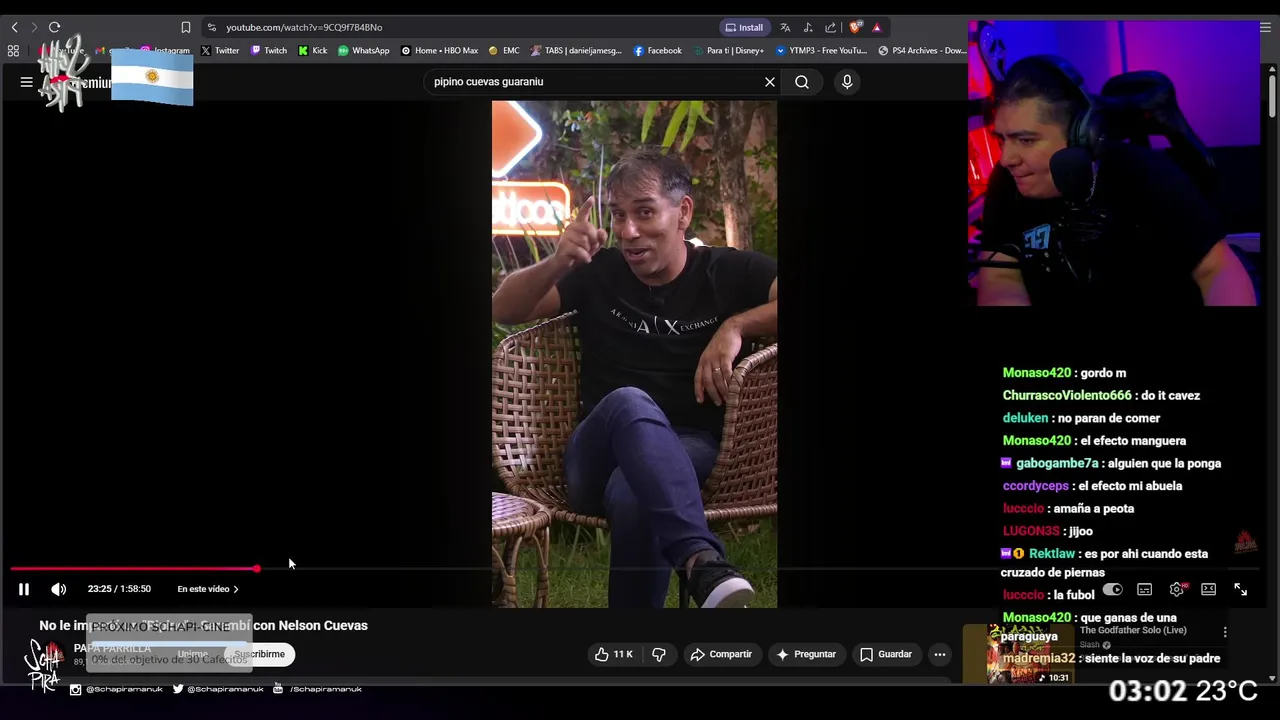Open the Kick bookmark
Screen dimensions: 1280x720
click(313, 50)
